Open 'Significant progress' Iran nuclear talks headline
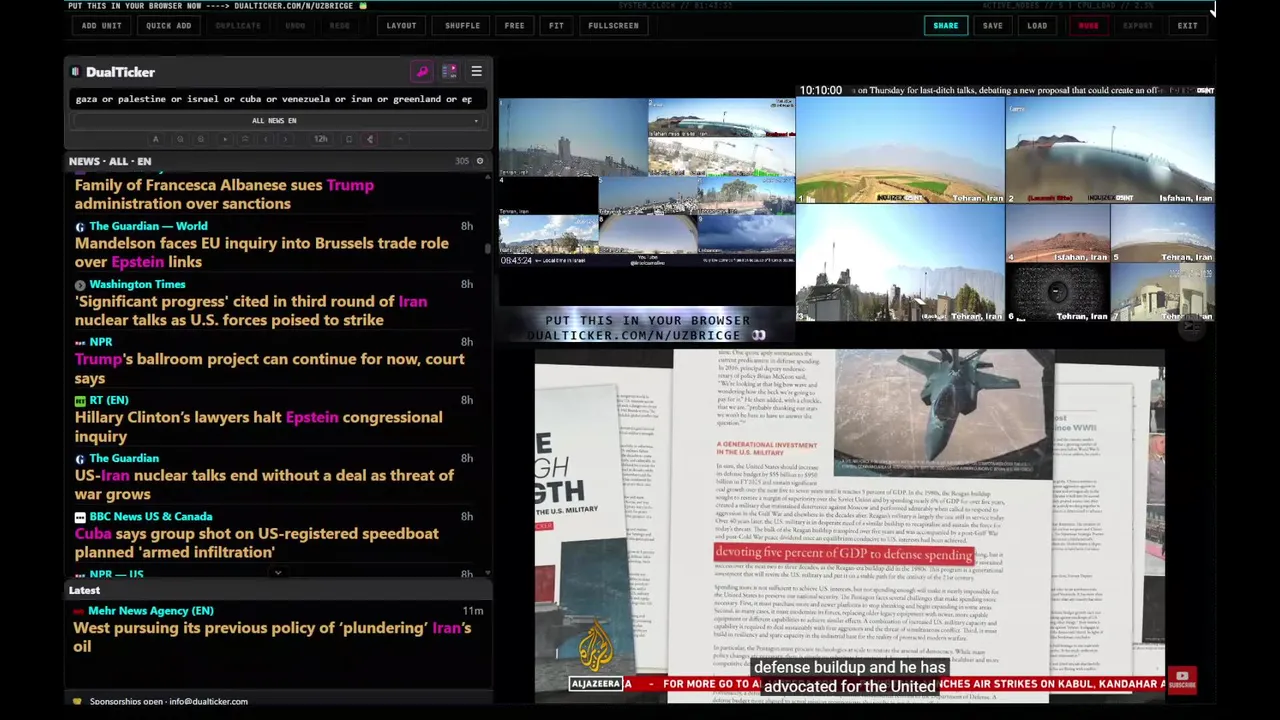The image size is (1280, 720). tap(250, 310)
